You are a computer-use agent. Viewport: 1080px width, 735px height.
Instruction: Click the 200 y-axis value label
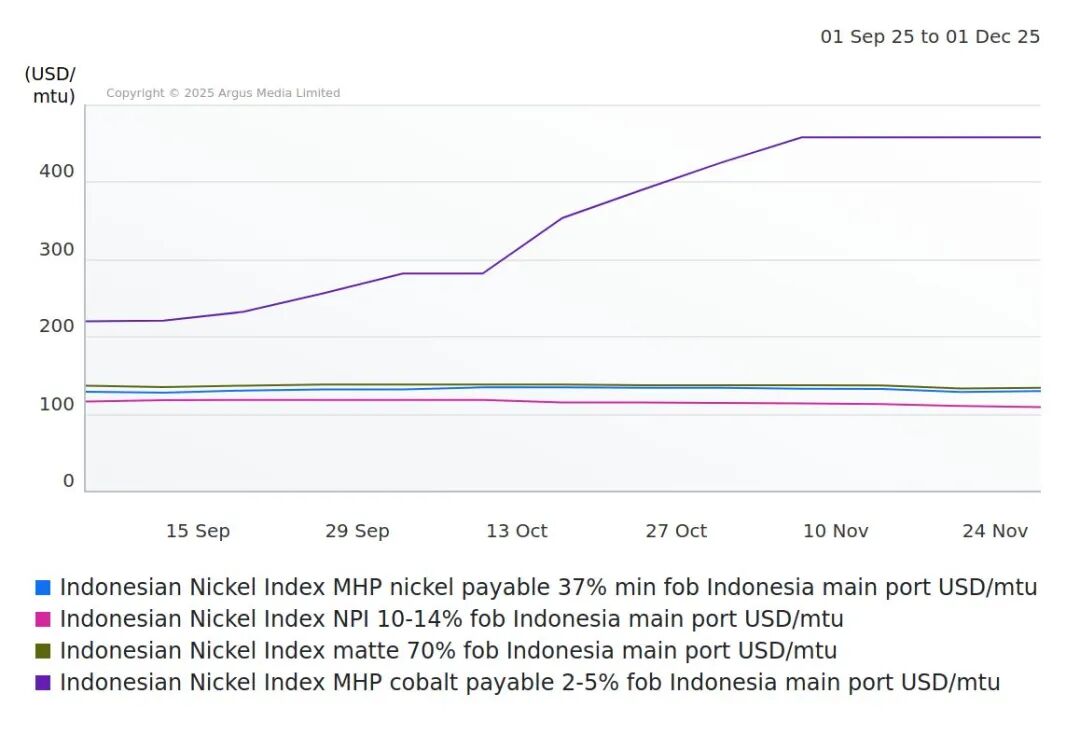point(57,327)
